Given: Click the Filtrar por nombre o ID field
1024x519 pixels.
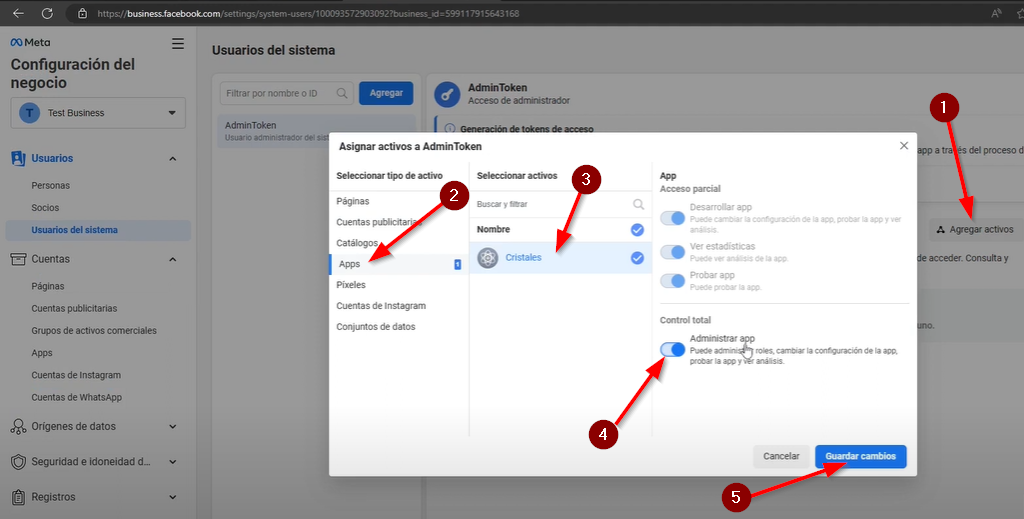Looking at the screenshot, I should 286,93.
